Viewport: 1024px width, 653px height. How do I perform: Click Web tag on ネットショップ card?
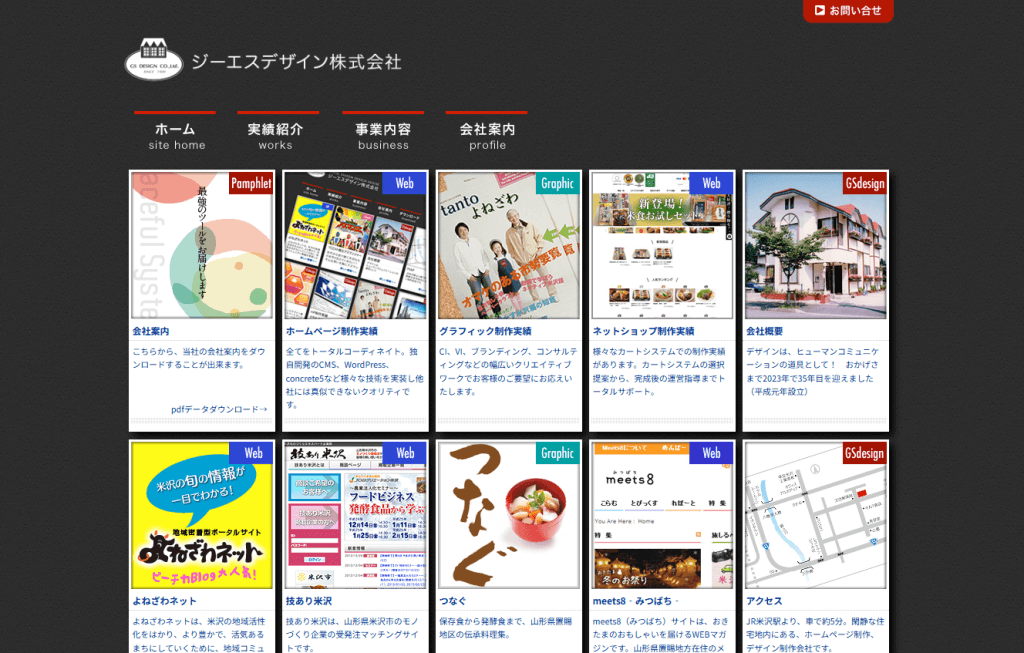711,183
